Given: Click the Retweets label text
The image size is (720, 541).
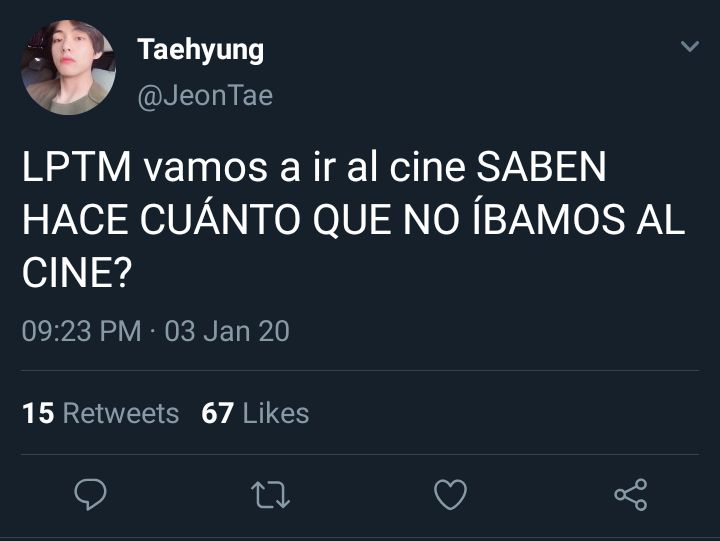Looking at the screenshot, I should [x=121, y=413].
